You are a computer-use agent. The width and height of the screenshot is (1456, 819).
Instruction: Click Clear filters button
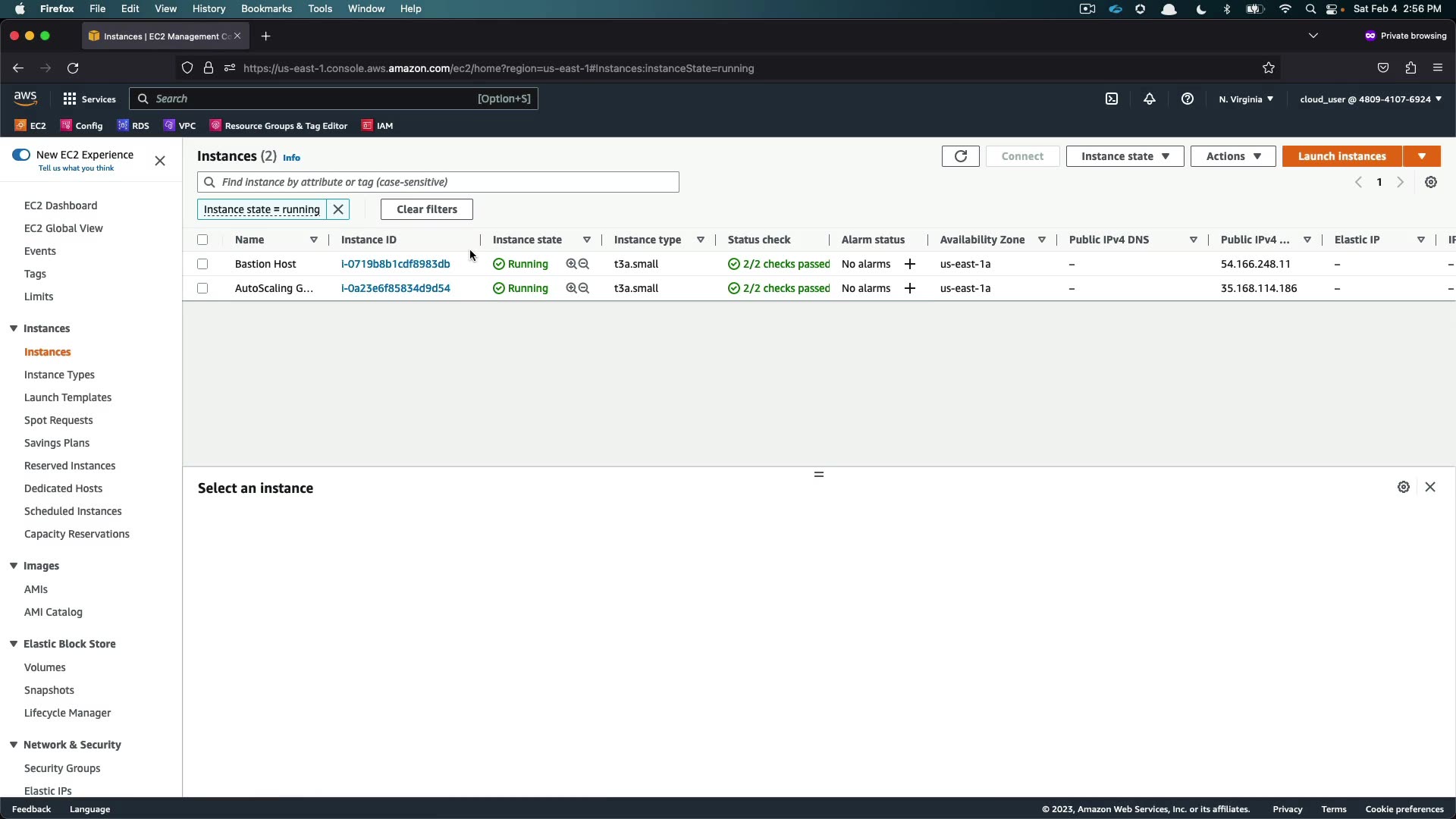[426, 209]
